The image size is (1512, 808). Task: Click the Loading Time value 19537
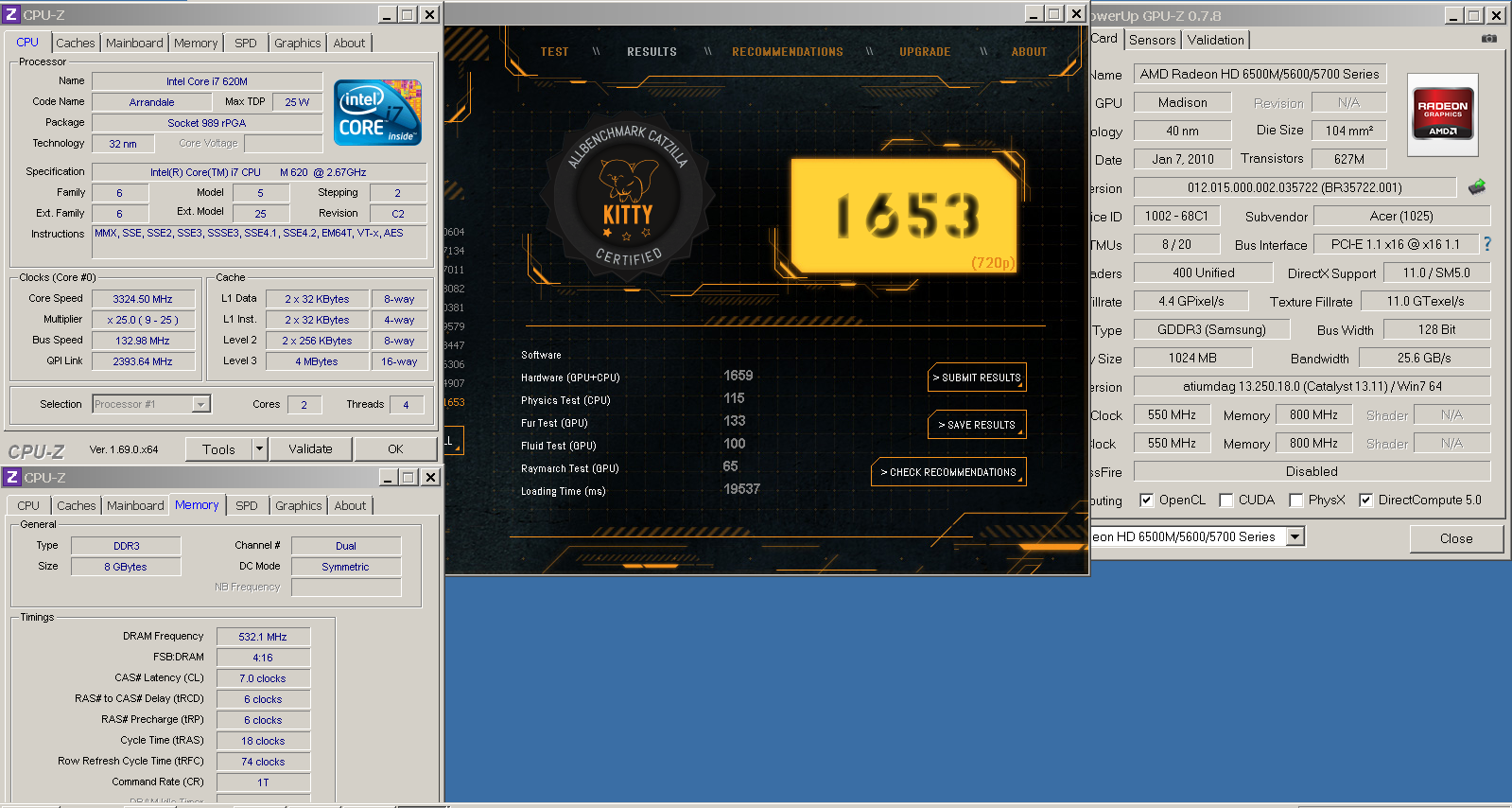tap(741, 489)
